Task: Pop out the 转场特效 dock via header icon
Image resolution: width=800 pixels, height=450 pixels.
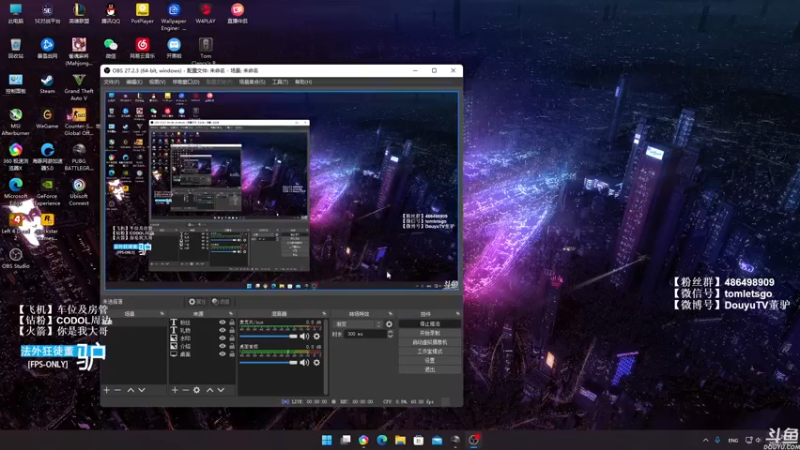Action: tap(390, 314)
